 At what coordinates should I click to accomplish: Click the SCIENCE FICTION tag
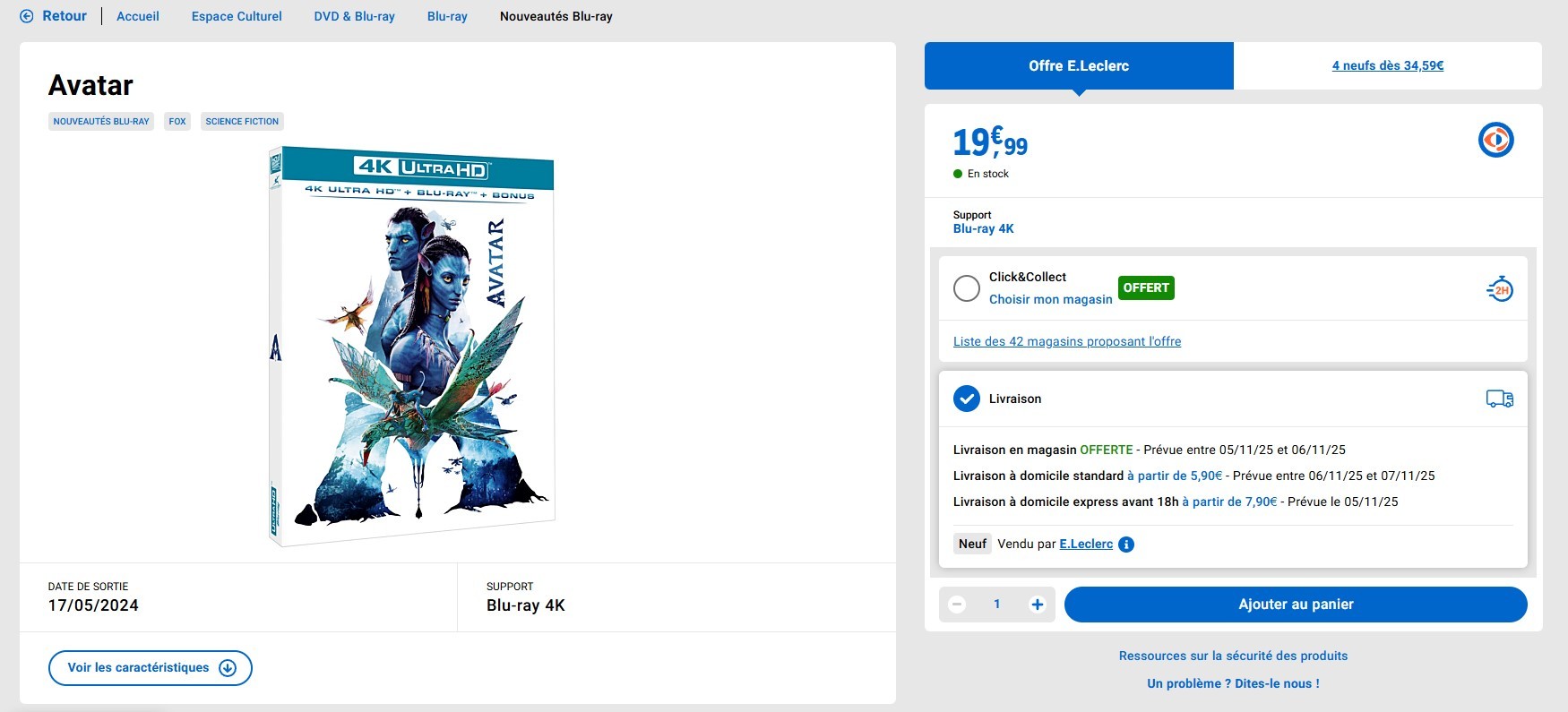(242, 121)
